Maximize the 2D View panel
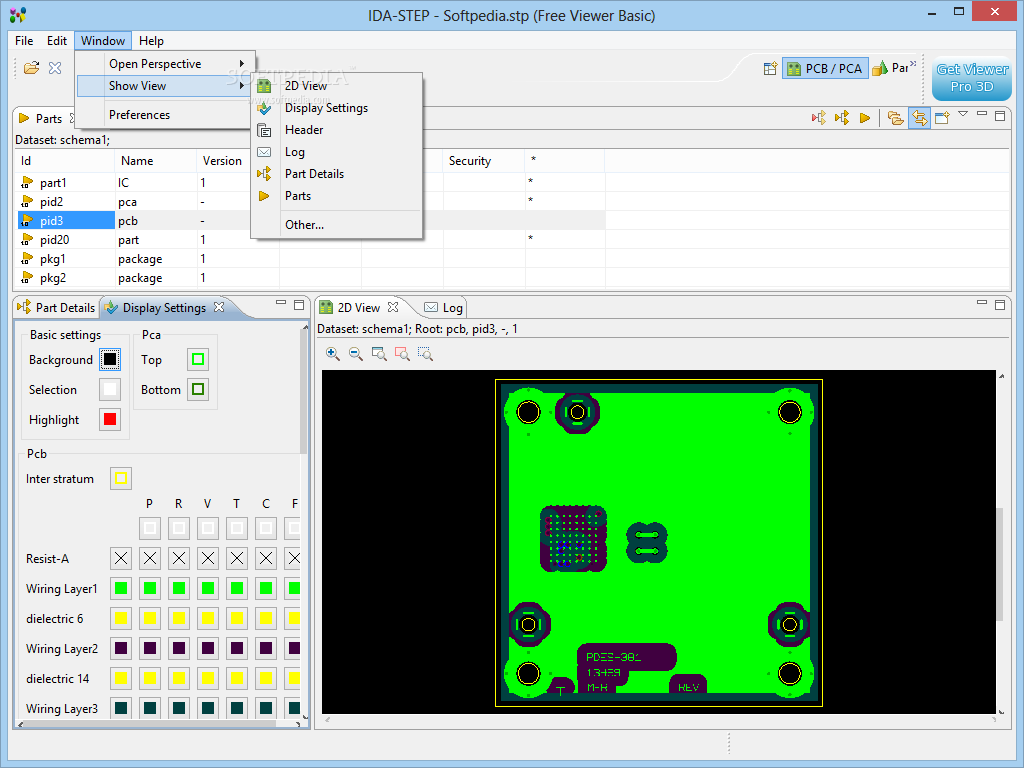Image resolution: width=1024 pixels, height=768 pixels. click(1000, 304)
